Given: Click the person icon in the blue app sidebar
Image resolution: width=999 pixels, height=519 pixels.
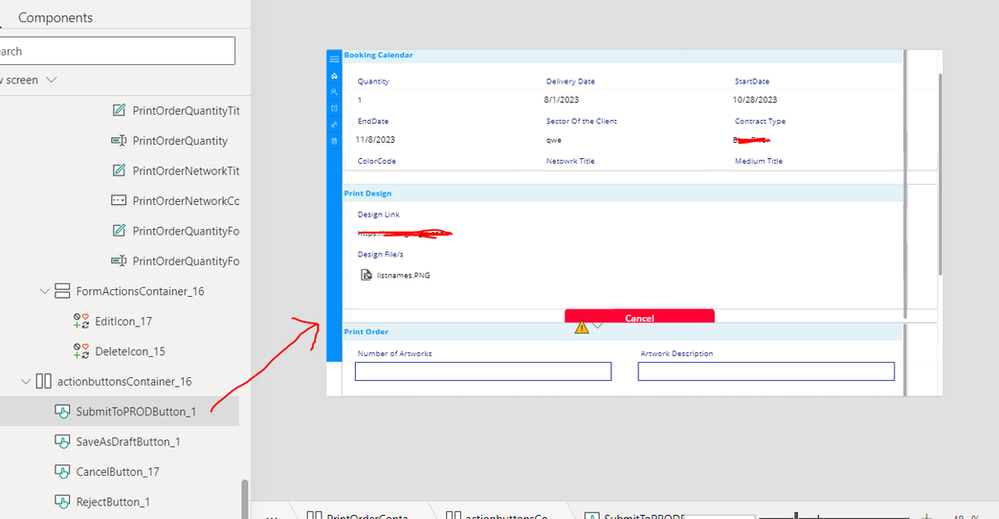Looking at the screenshot, I should (x=334, y=92).
